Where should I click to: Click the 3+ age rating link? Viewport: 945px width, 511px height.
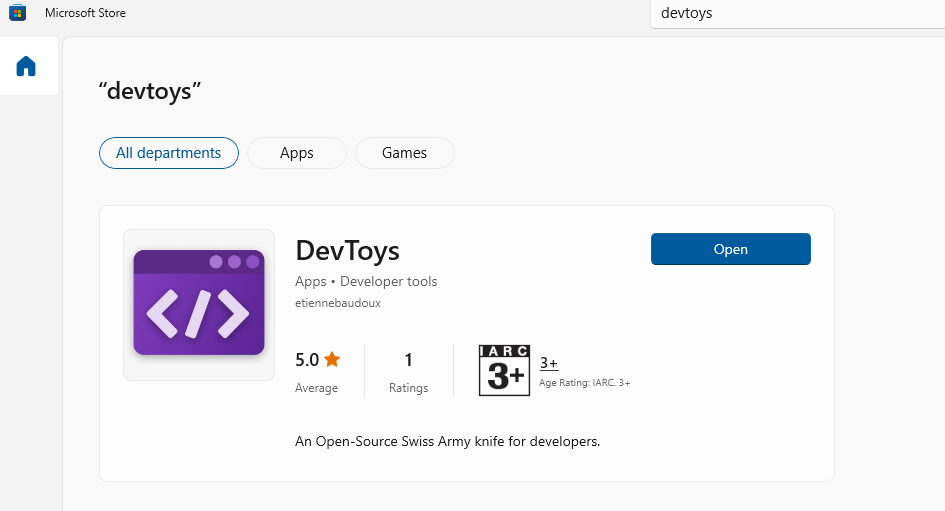548,363
